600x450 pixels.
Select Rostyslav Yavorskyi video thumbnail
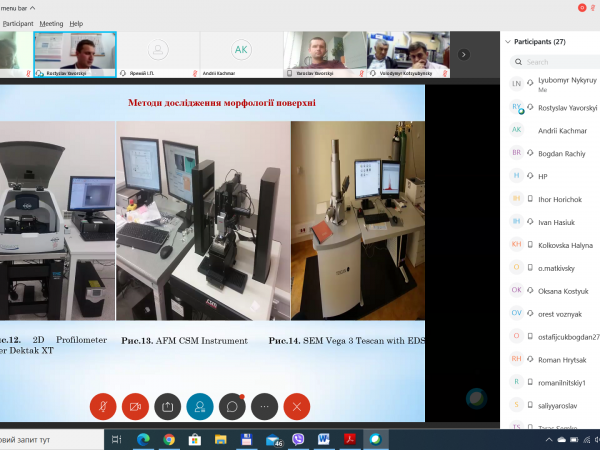75,53
